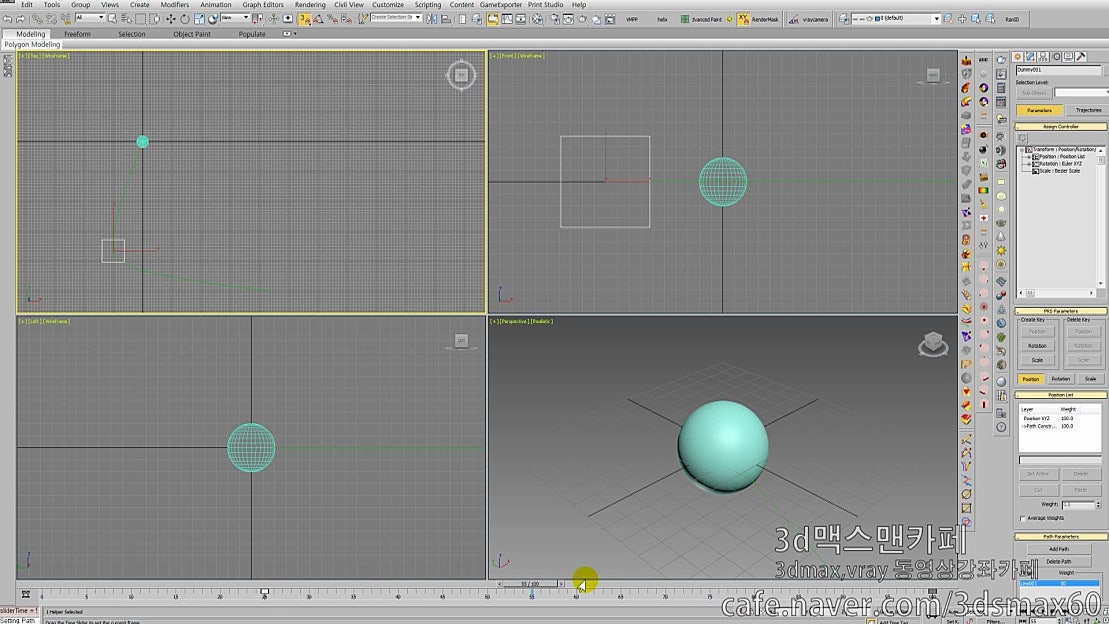Toggle Angle Snap on the toolbar
Screen dimensions: 1109x624
pos(319,17)
